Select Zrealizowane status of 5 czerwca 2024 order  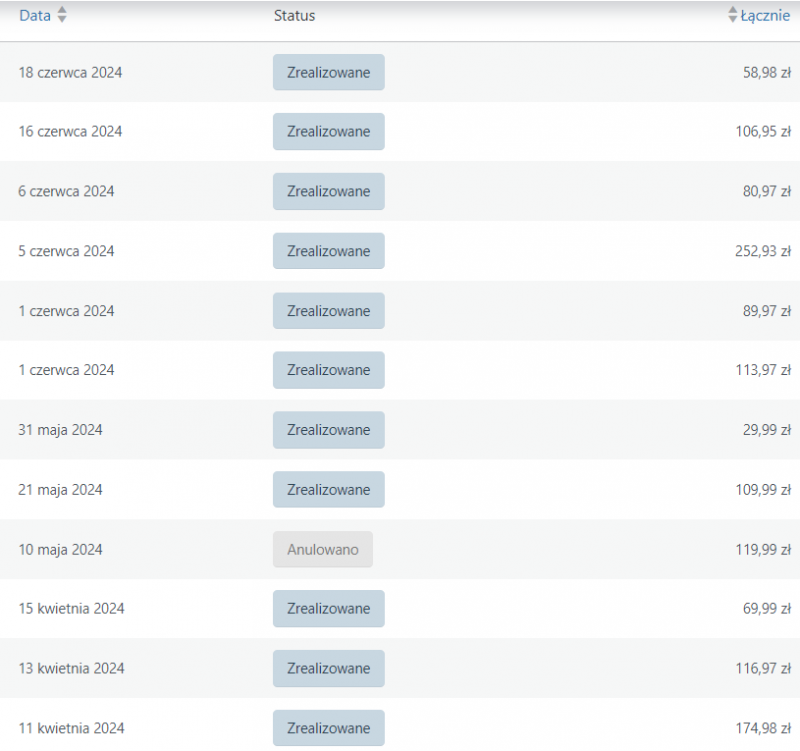(328, 251)
